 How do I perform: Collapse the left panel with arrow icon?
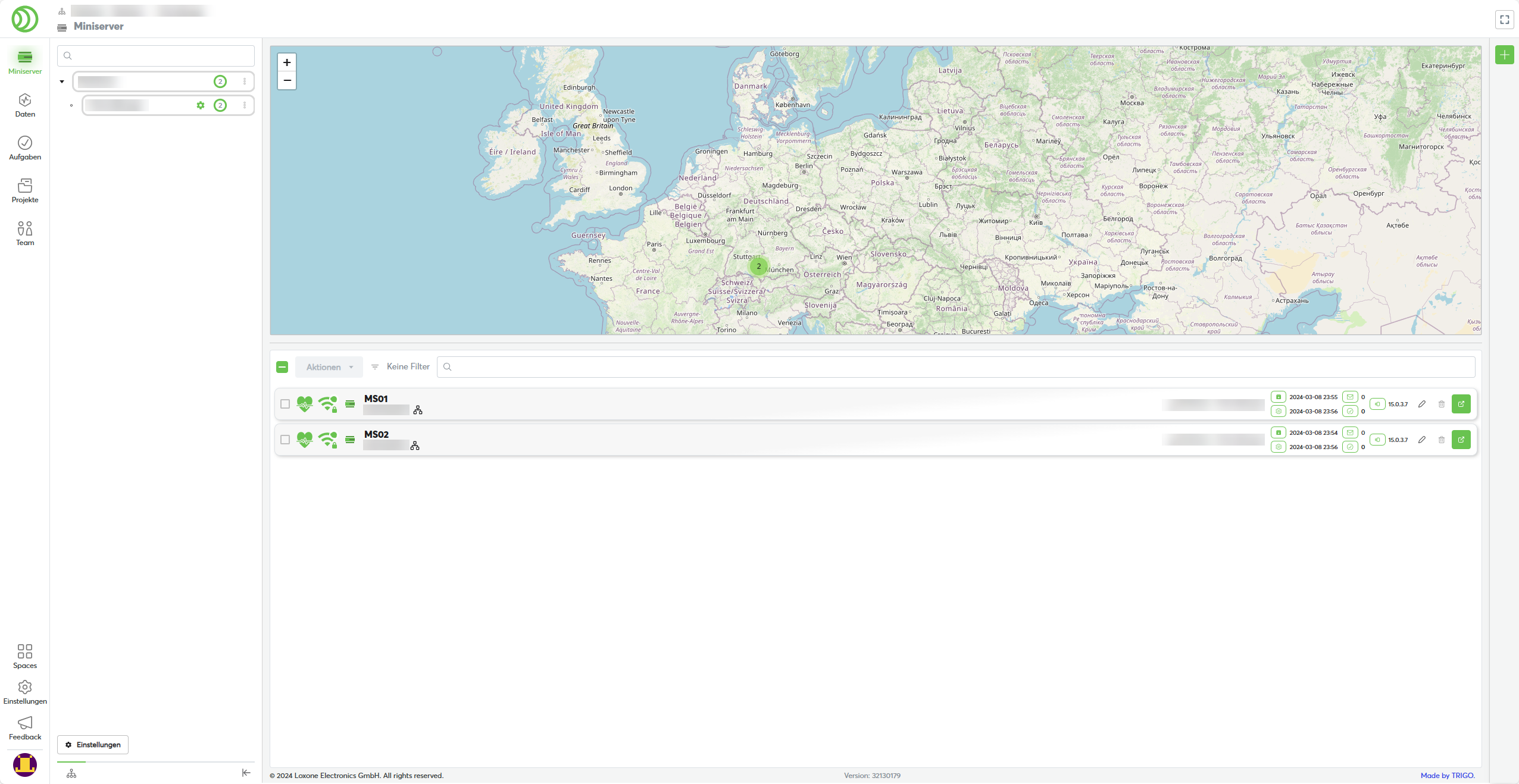(x=246, y=773)
